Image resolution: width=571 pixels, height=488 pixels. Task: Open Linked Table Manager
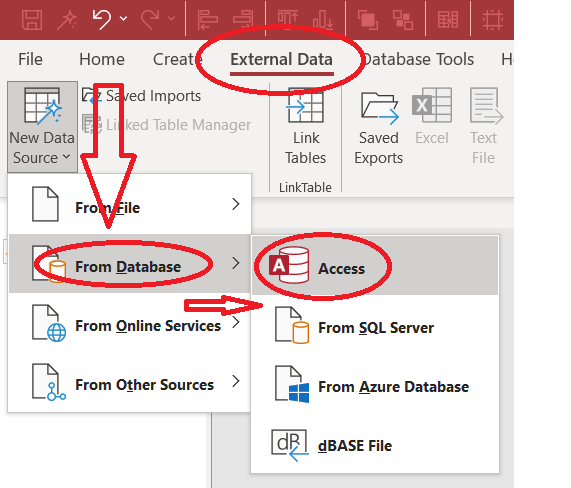pos(166,125)
